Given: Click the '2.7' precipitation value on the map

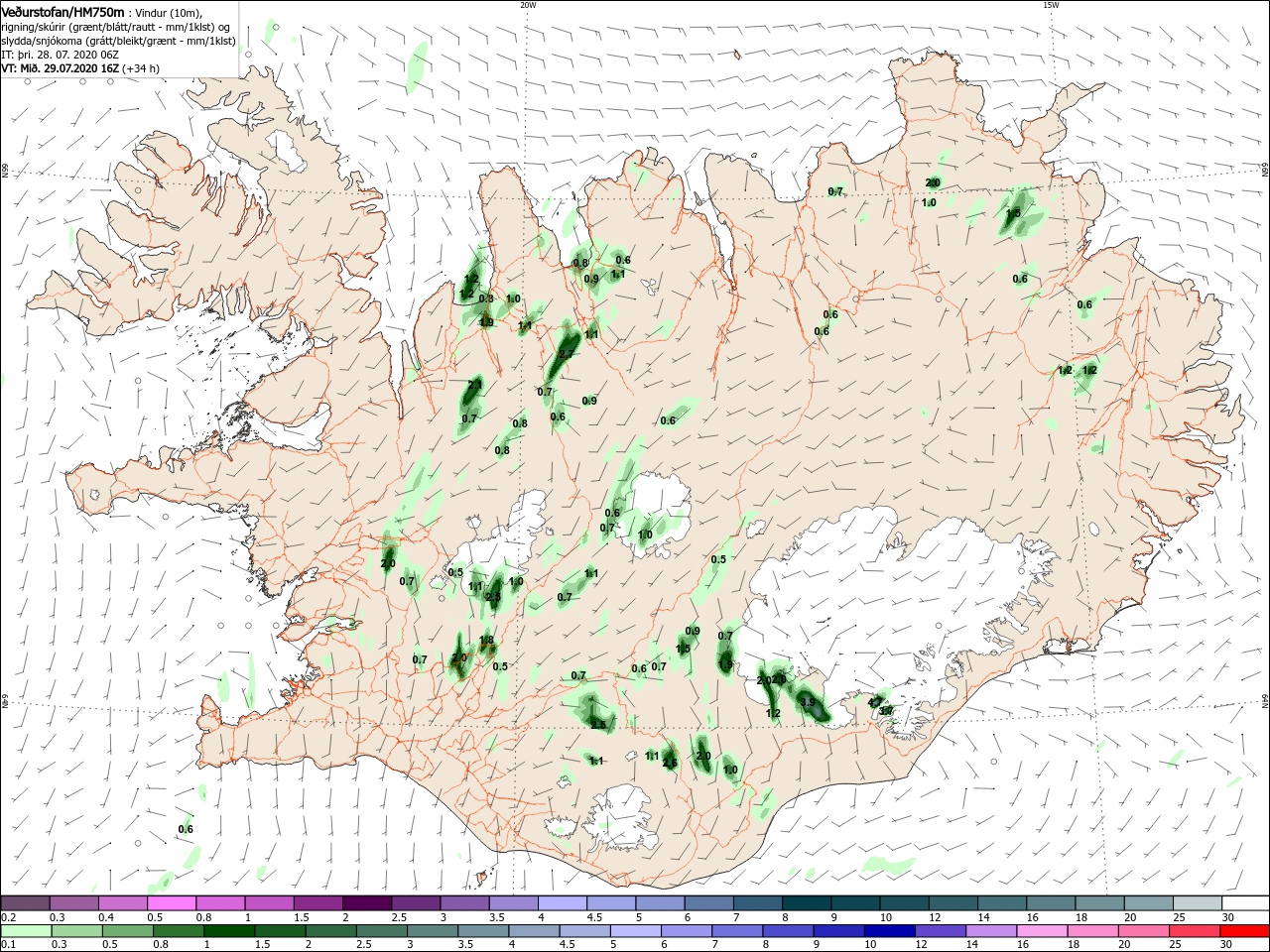Looking at the screenshot, I should 567,354.
